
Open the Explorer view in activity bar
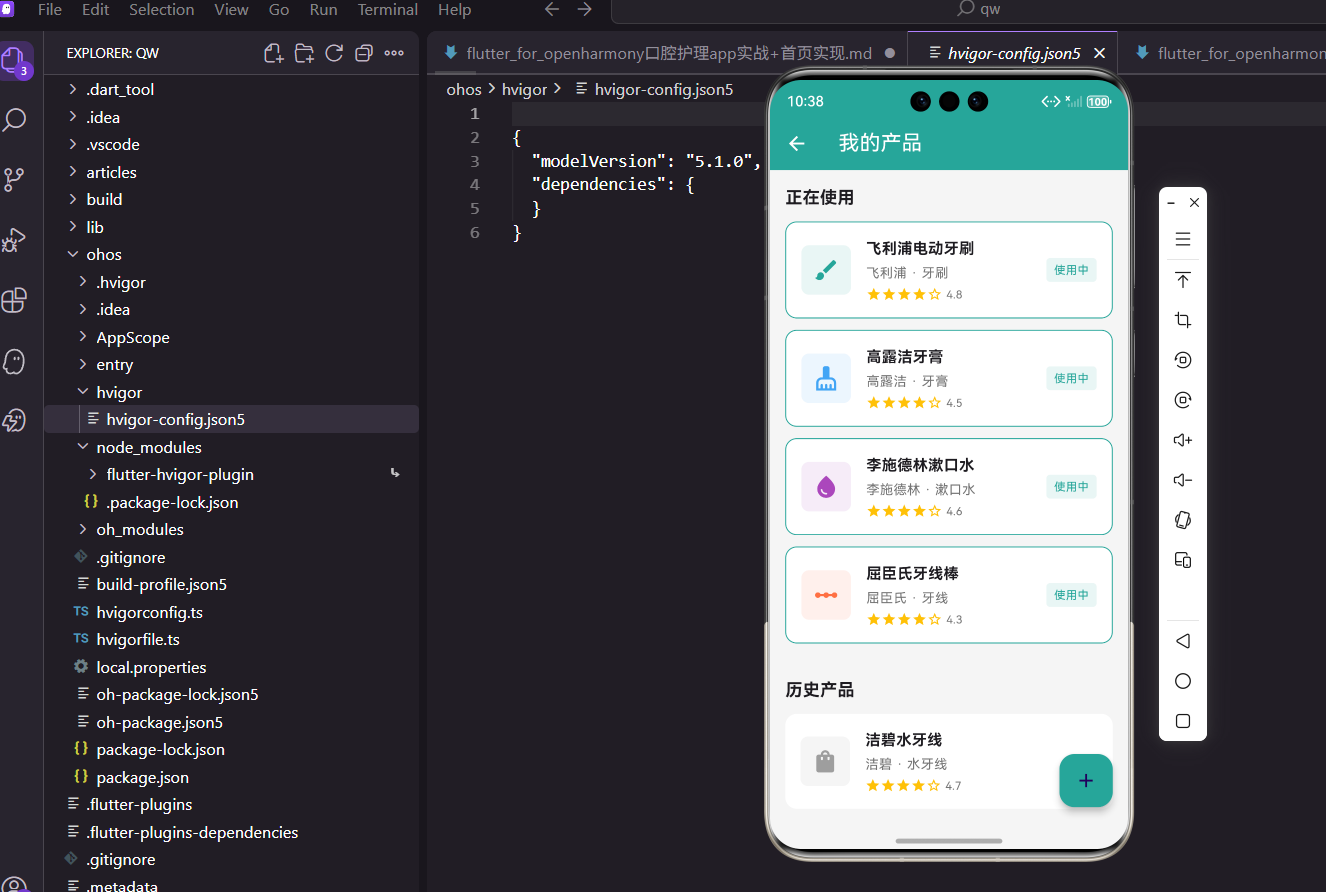[14, 61]
